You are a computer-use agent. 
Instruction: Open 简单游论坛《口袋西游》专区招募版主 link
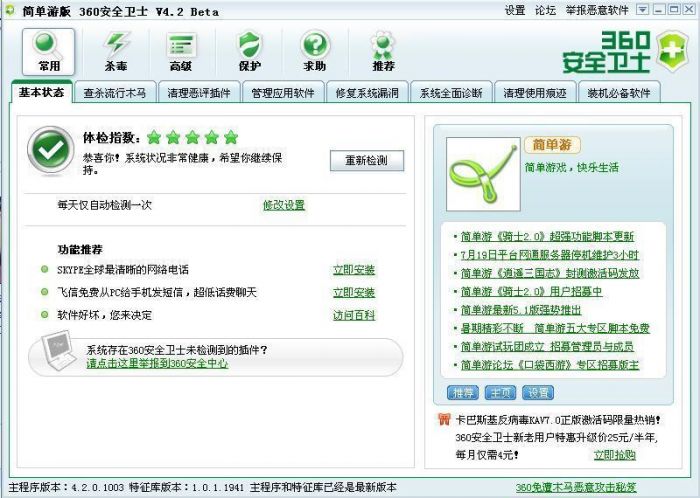coord(550,365)
